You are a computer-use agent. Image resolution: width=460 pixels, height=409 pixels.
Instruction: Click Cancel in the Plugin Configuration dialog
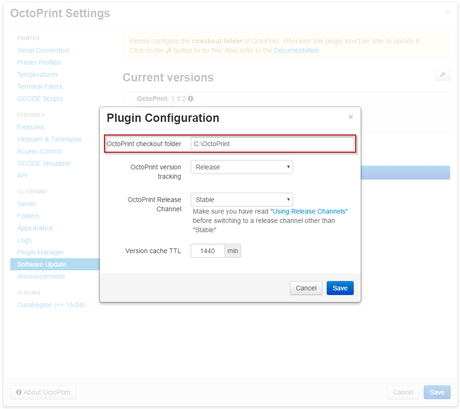(x=306, y=288)
